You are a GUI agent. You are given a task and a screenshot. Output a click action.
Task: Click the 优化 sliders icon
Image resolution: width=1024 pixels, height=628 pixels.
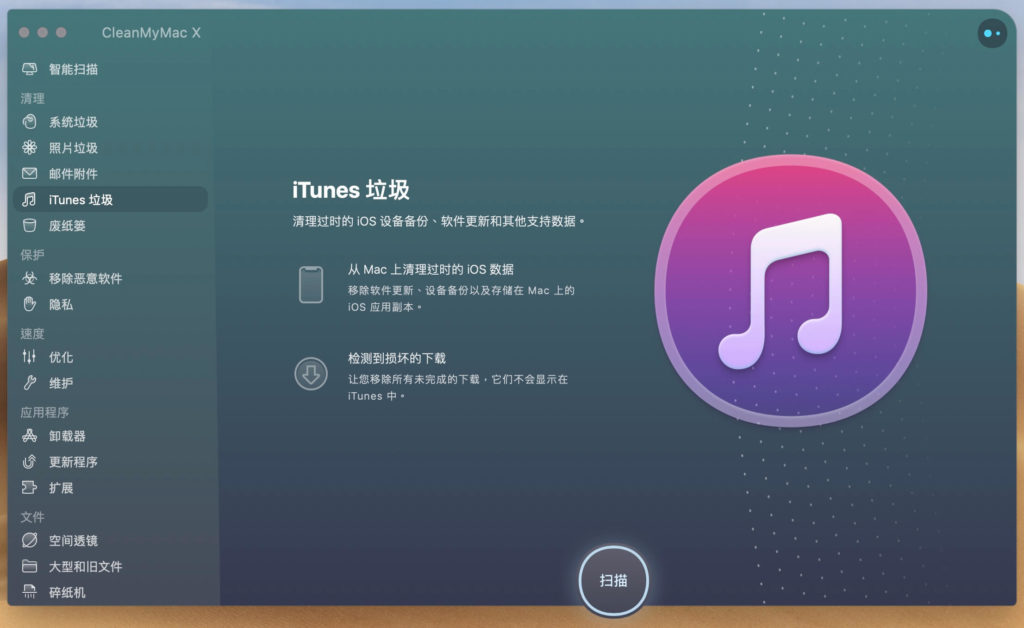(29, 357)
